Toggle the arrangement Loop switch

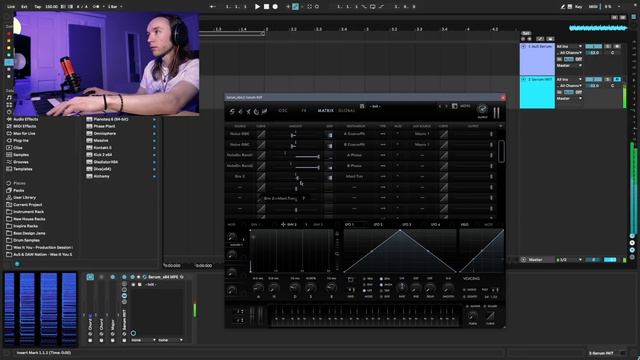tap(373, 7)
